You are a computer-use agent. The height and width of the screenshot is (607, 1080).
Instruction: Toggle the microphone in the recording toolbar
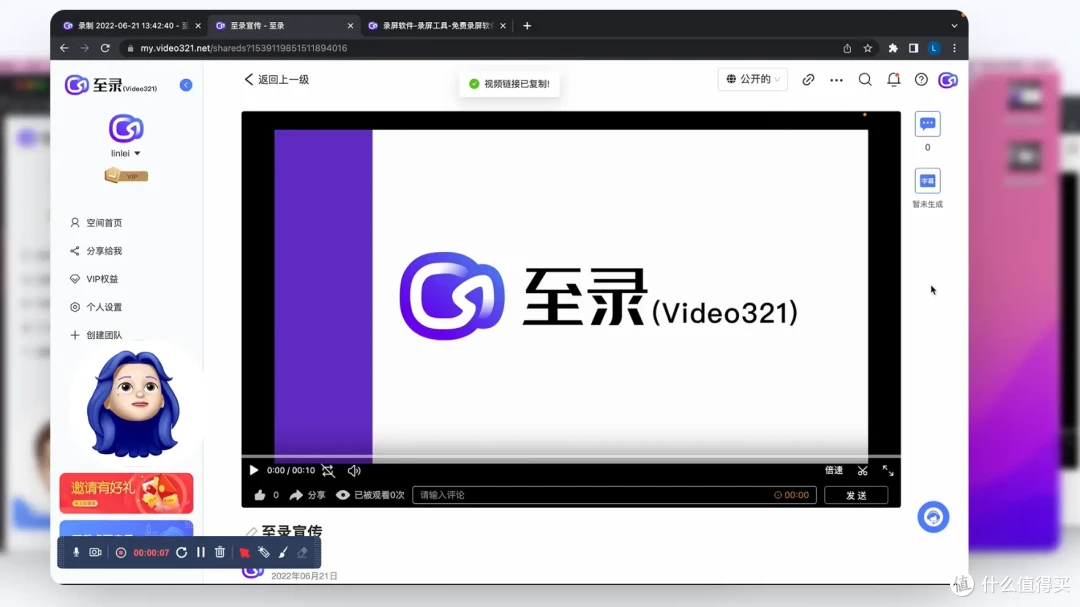[x=76, y=553]
